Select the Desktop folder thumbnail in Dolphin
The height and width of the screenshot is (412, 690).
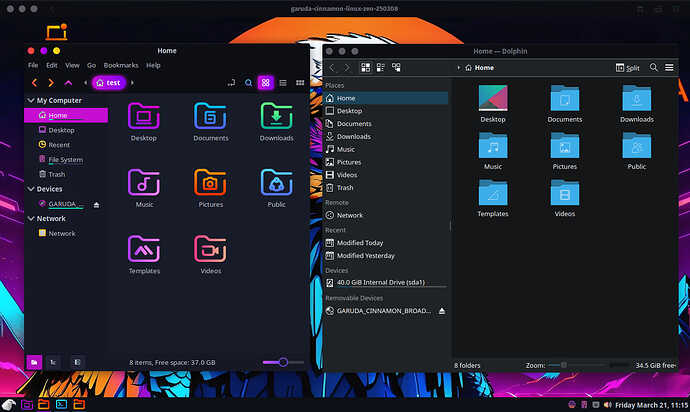493,97
